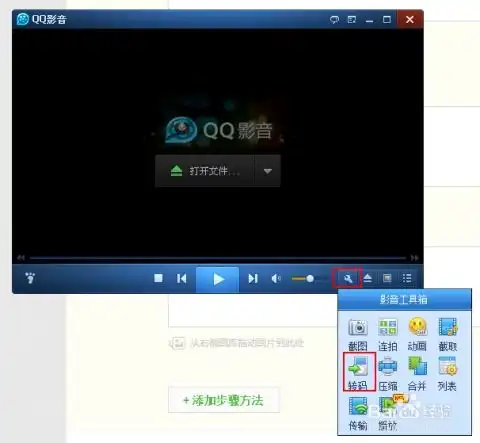Open the 连拍 burst capture tool
The image size is (480, 443).
[x=388, y=335]
